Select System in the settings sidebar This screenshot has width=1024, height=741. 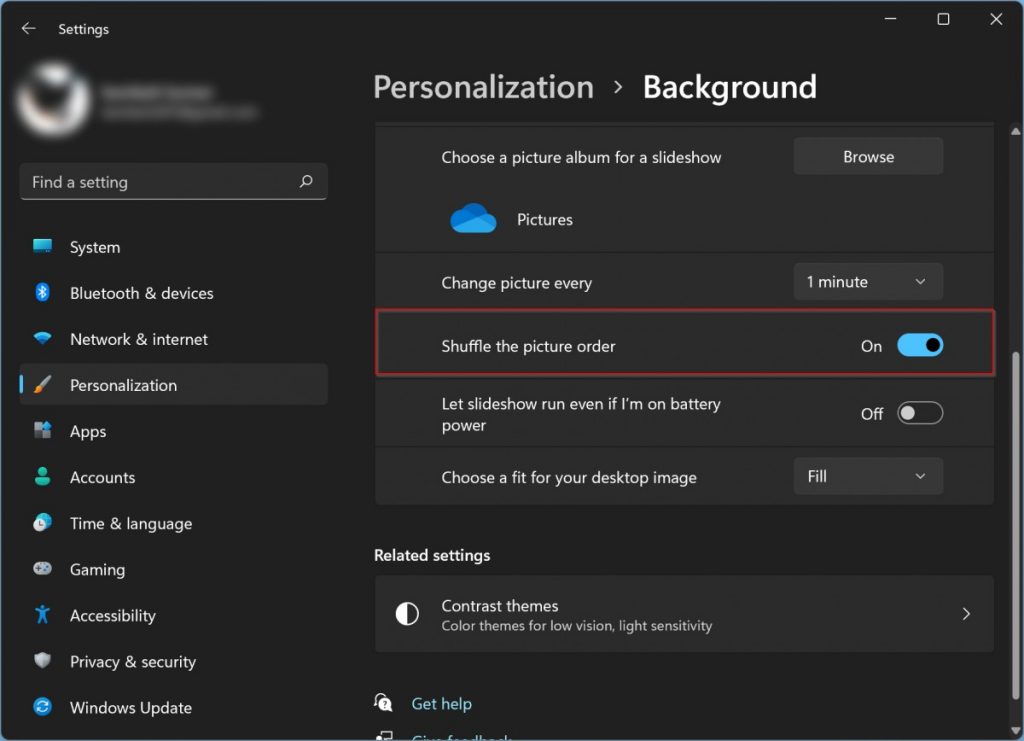point(95,247)
